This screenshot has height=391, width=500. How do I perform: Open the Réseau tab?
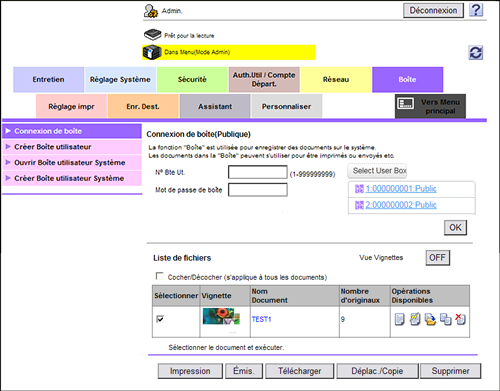[x=336, y=79]
